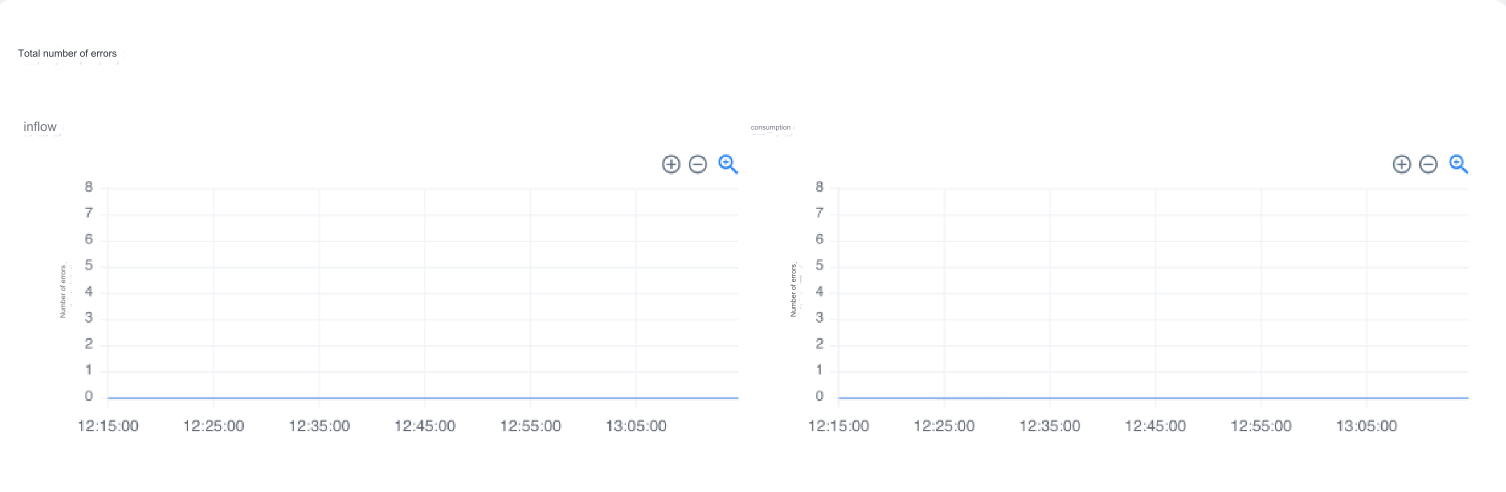1506x492 pixels.
Task: Activate selection zoom on consumption chart
Action: 1459,164
